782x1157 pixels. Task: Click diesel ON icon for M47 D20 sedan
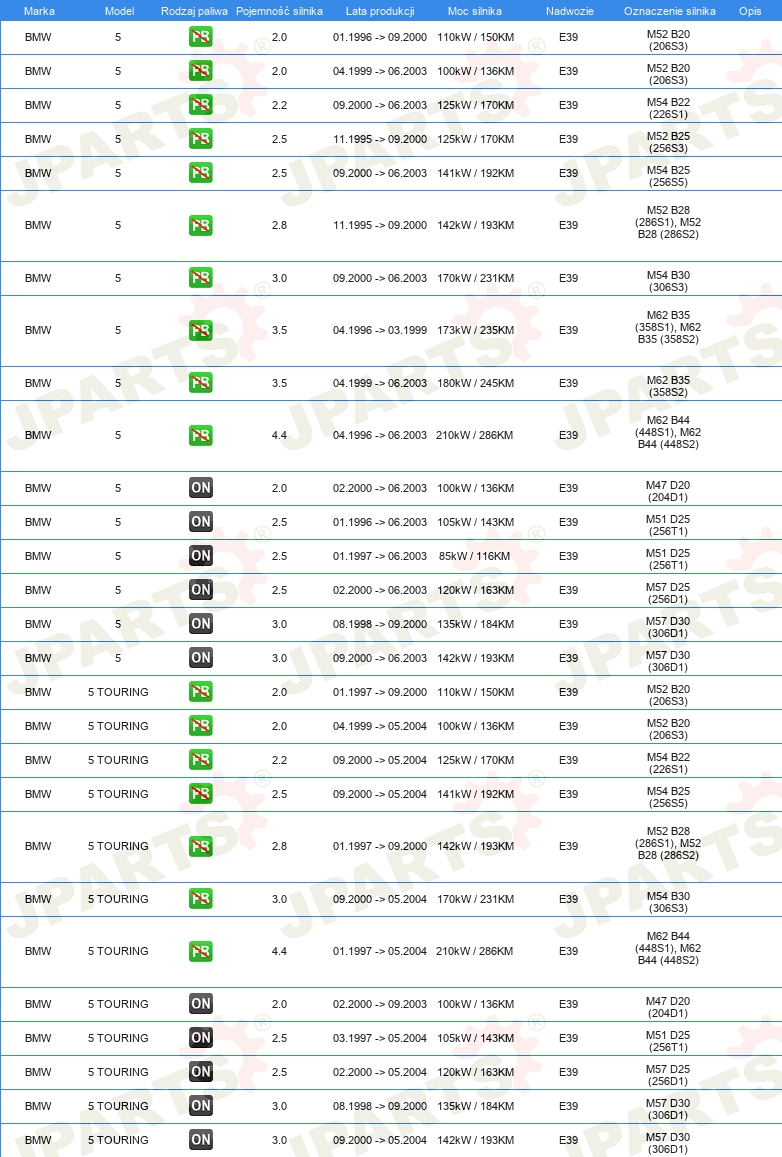point(201,488)
